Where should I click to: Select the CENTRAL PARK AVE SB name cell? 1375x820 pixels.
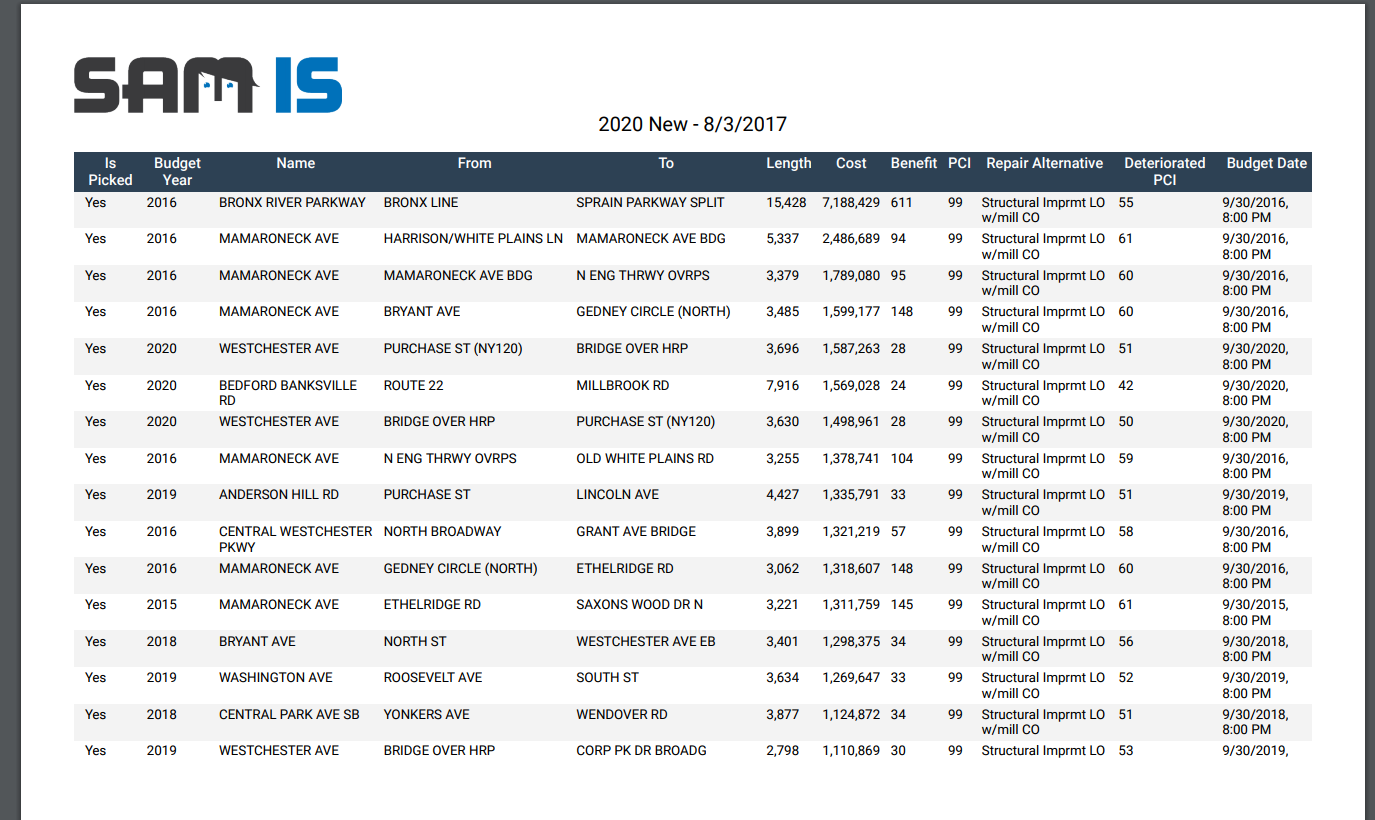pos(289,715)
